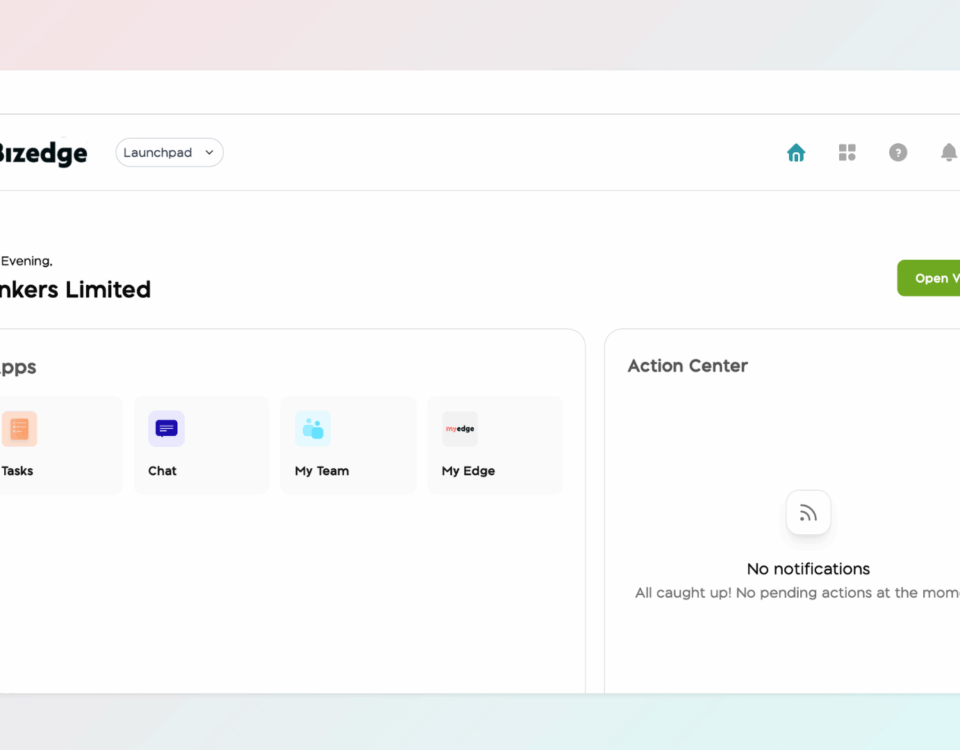The width and height of the screenshot is (960, 750).
Task: Click the myedge logo icon
Action: (460, 429)
